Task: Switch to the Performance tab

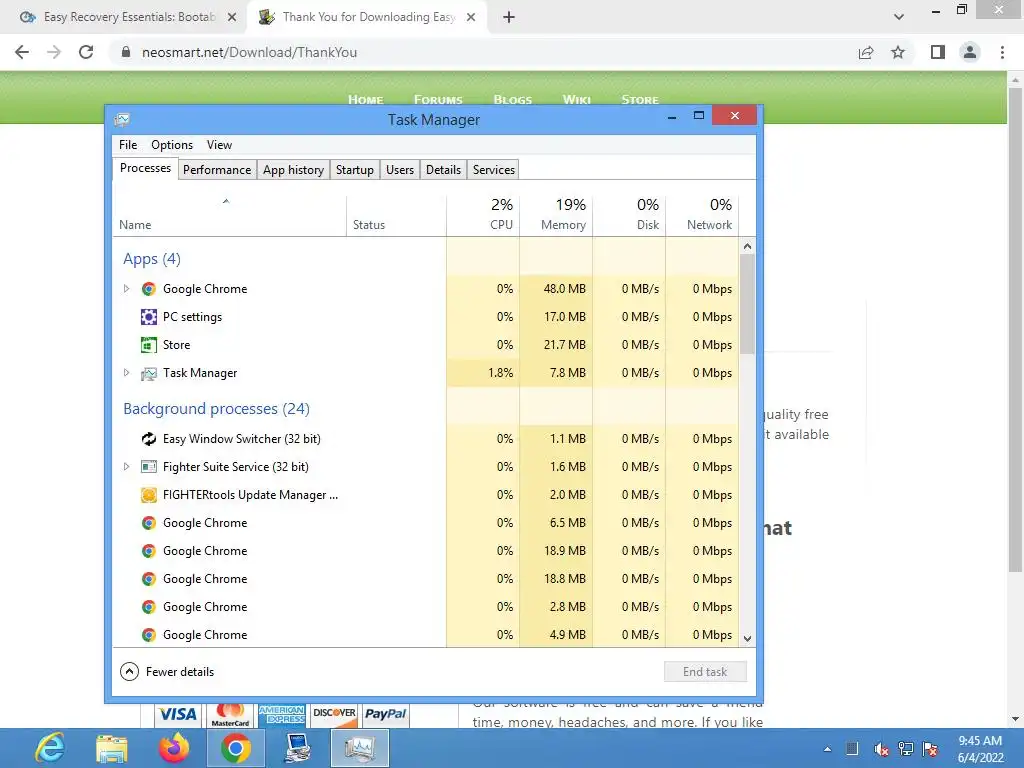Action: pyautogui.click(x=217, y=170)
